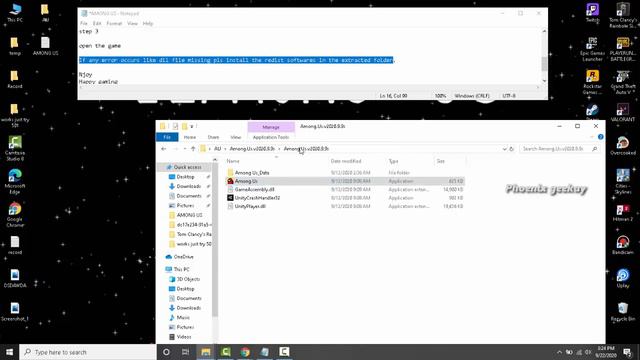The image size is (640, 360).
Task: Open Epic Games Launcher desktop shortcut
Action: [x=592, y=49]
